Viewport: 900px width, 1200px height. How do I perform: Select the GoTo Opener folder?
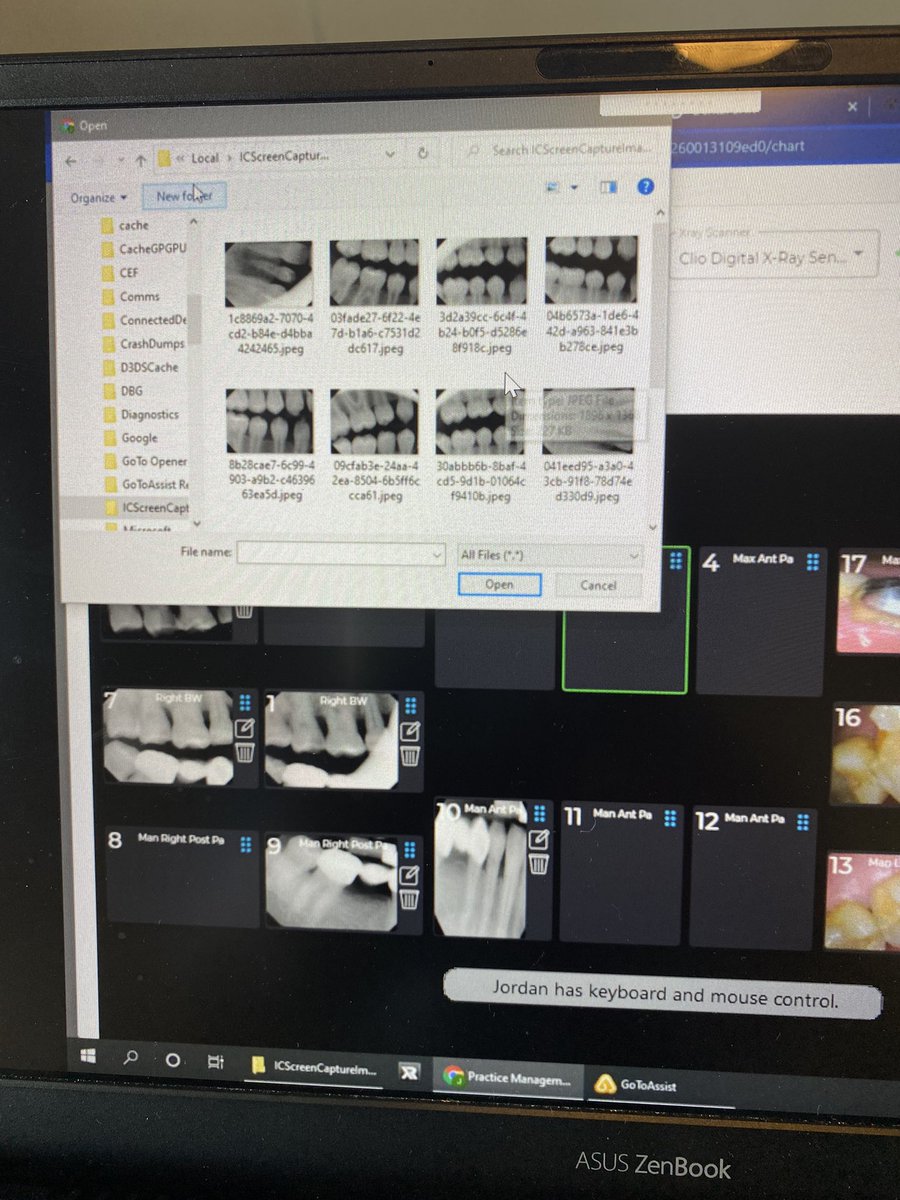coord(144,461)
